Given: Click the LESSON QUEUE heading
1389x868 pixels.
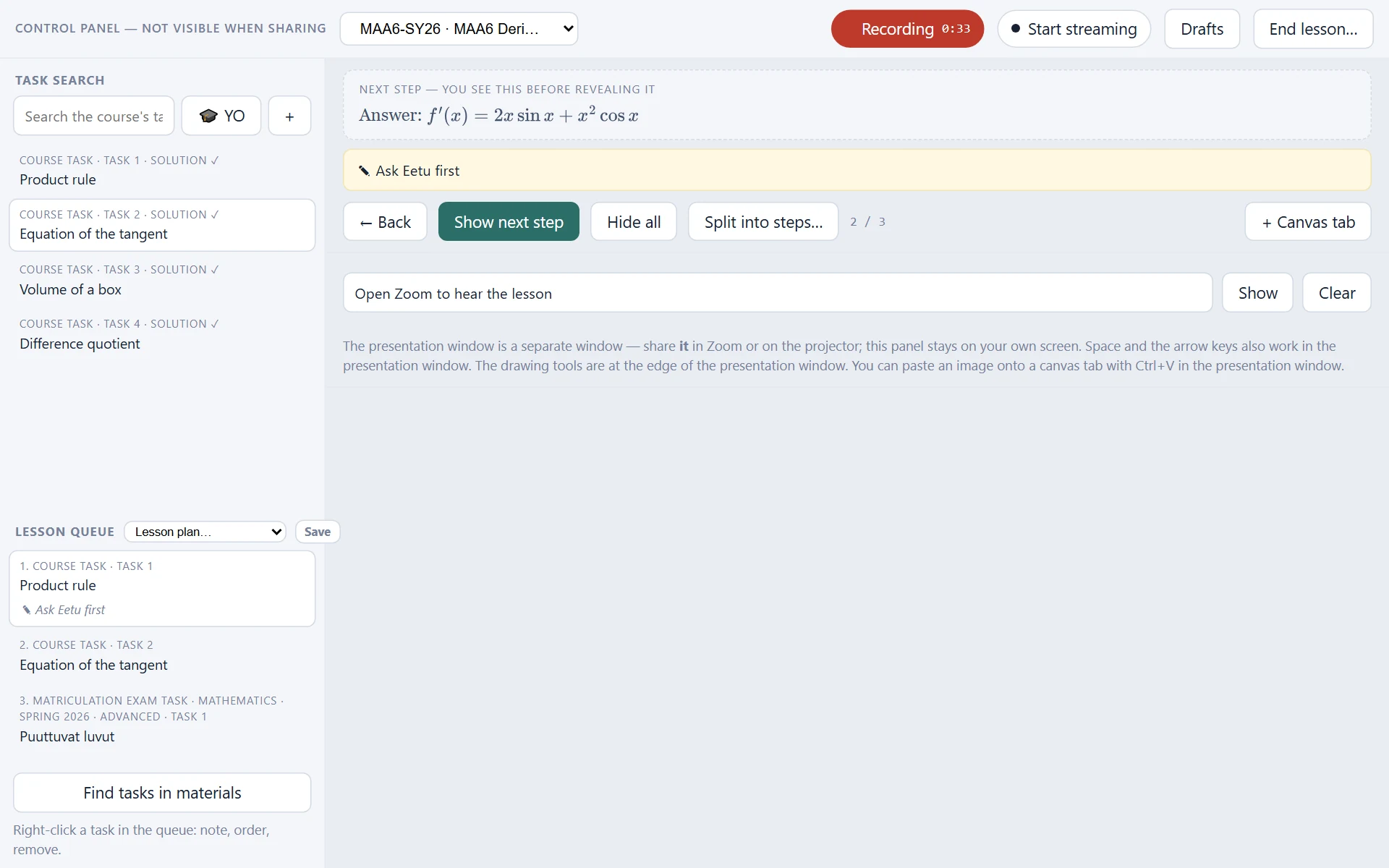Looking at the screenshot, I should (64, 532).
